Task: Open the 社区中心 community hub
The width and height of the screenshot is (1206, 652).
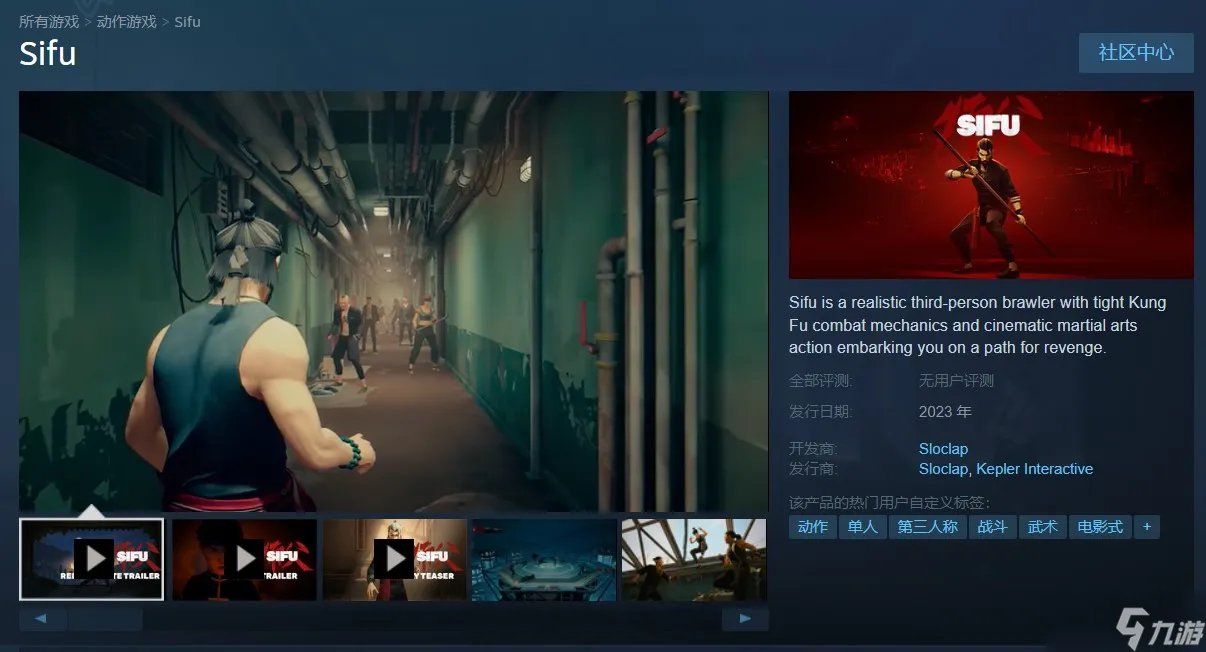Action: (x=1136, y=53)
